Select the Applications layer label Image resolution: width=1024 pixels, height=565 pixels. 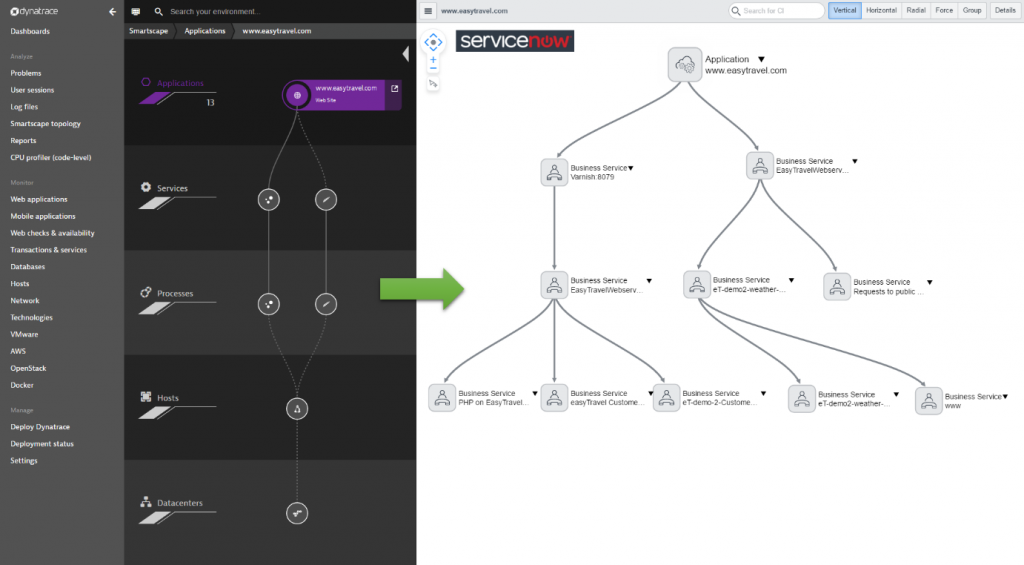pos(180,83)
